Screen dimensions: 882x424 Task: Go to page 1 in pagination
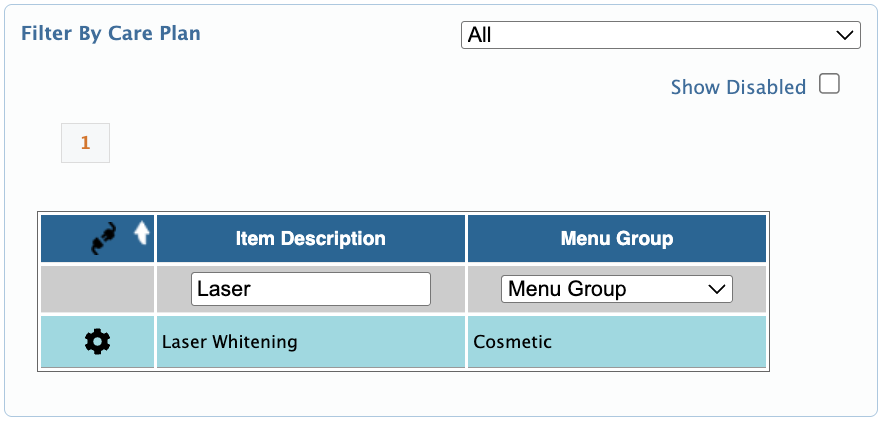tap(86, 143)
